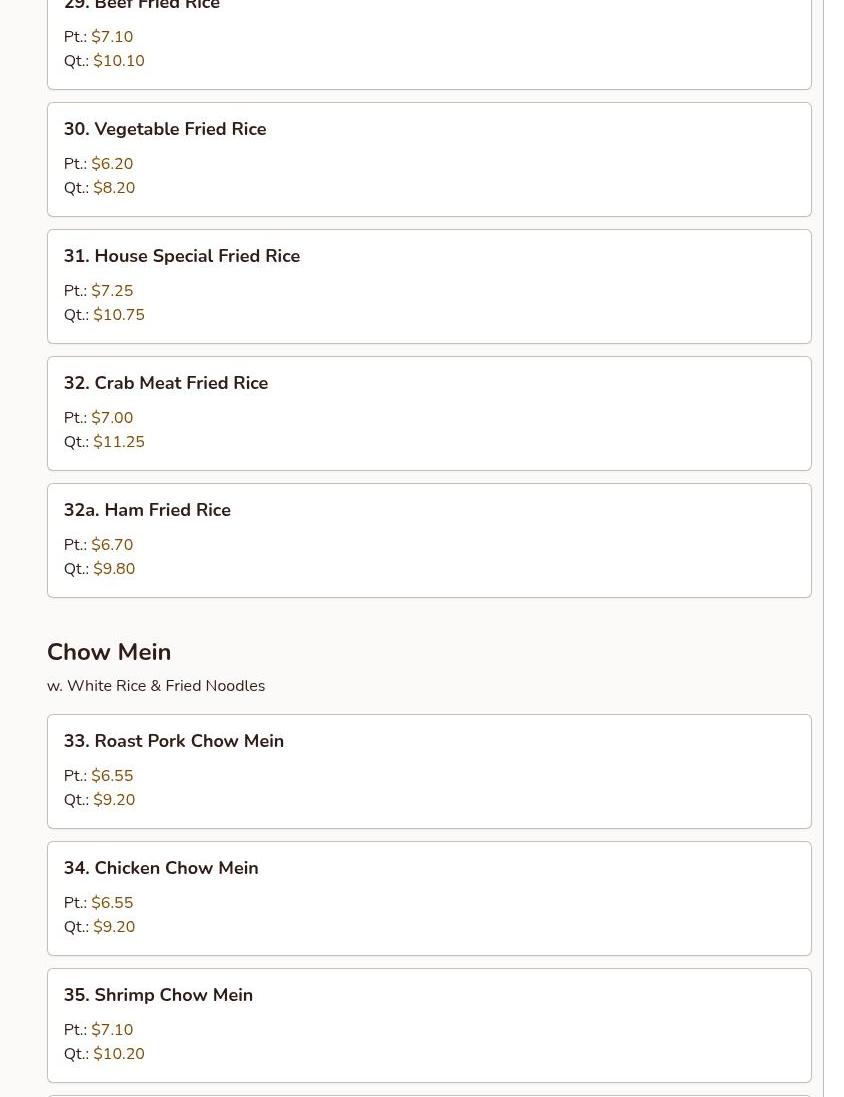Select the House Special Fried Rice title
844x1097 pixels.
[182, 256]
